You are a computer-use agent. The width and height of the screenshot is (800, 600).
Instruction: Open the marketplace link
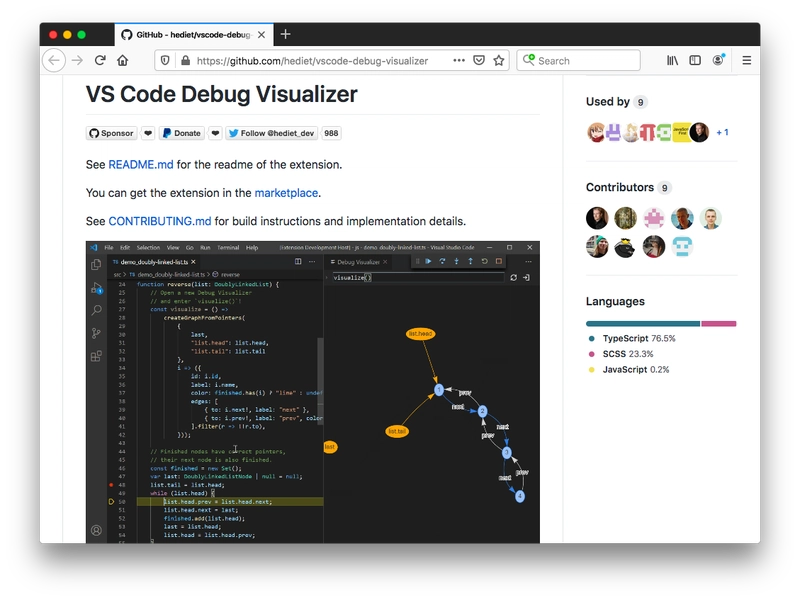click(x=286, y=193)
